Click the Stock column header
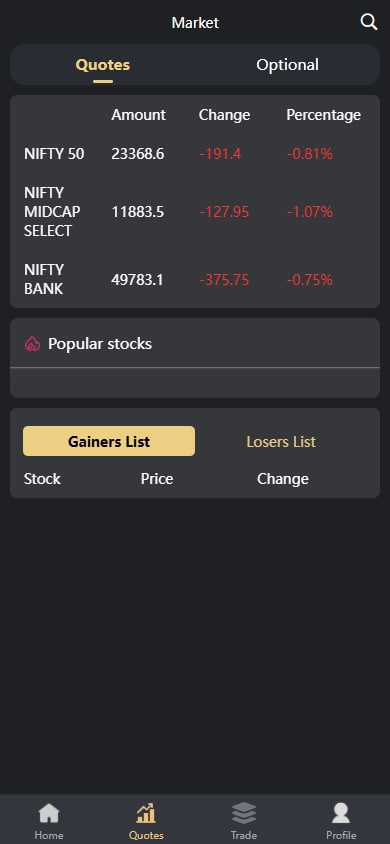Screen dimensions: 390x844 click(x=42, y=479)
